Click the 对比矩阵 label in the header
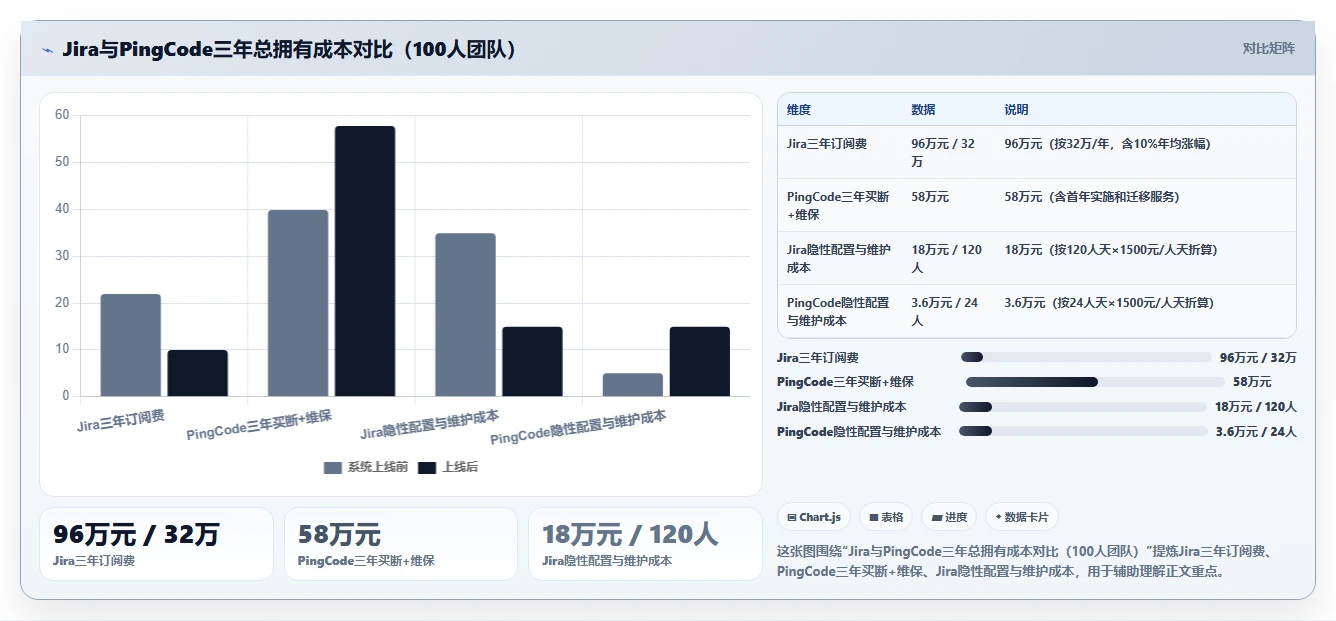 click(x=1268, y=48)
